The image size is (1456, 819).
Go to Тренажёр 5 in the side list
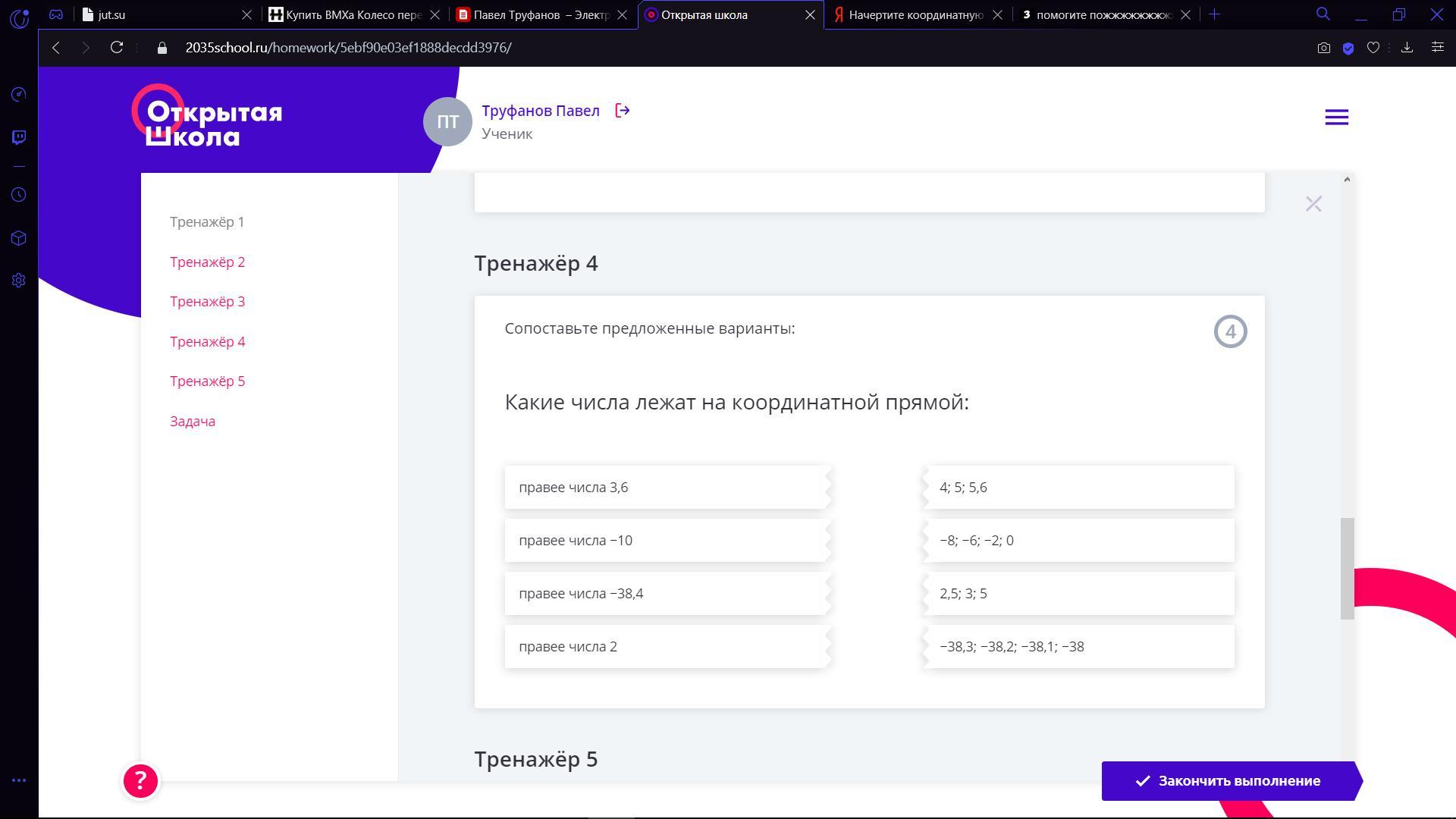[207, 381]
